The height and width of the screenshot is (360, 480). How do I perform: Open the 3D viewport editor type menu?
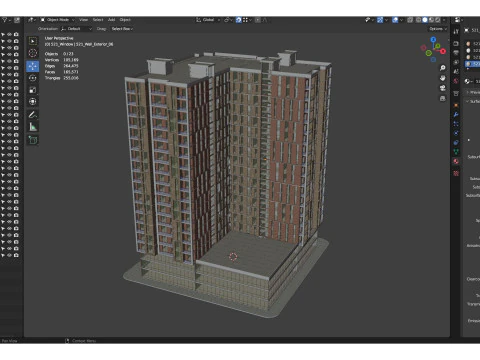(31, 20)
